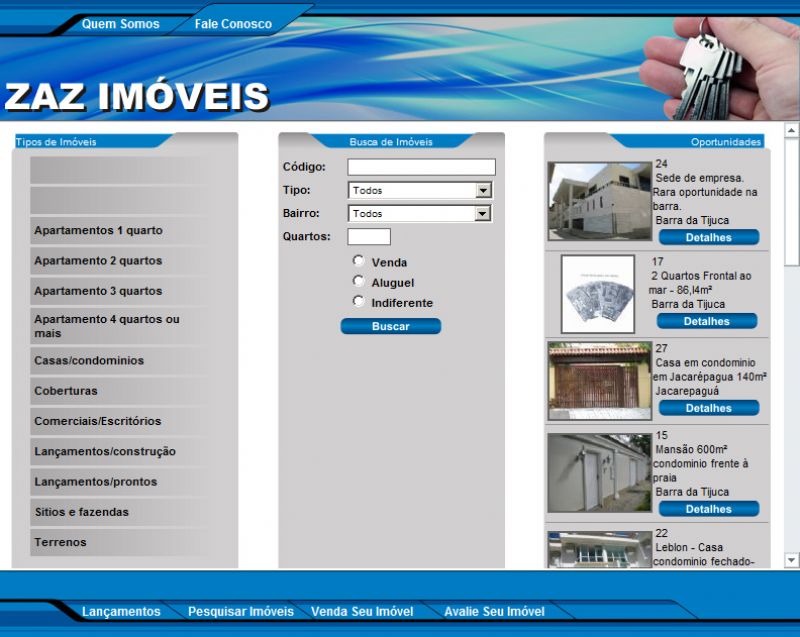Choose the Indiferente radio option
This screenshot has width=800, height=637.
click(x=359, y=301)
